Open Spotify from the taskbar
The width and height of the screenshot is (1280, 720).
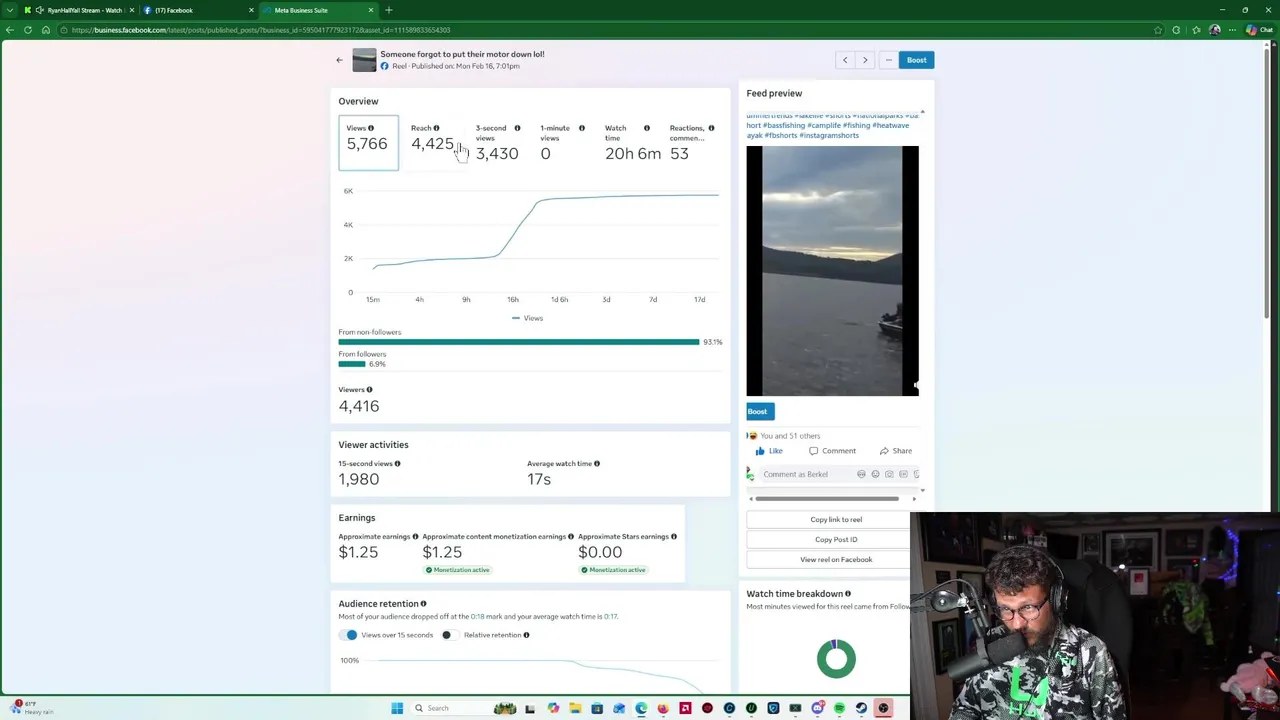(839, 708)
